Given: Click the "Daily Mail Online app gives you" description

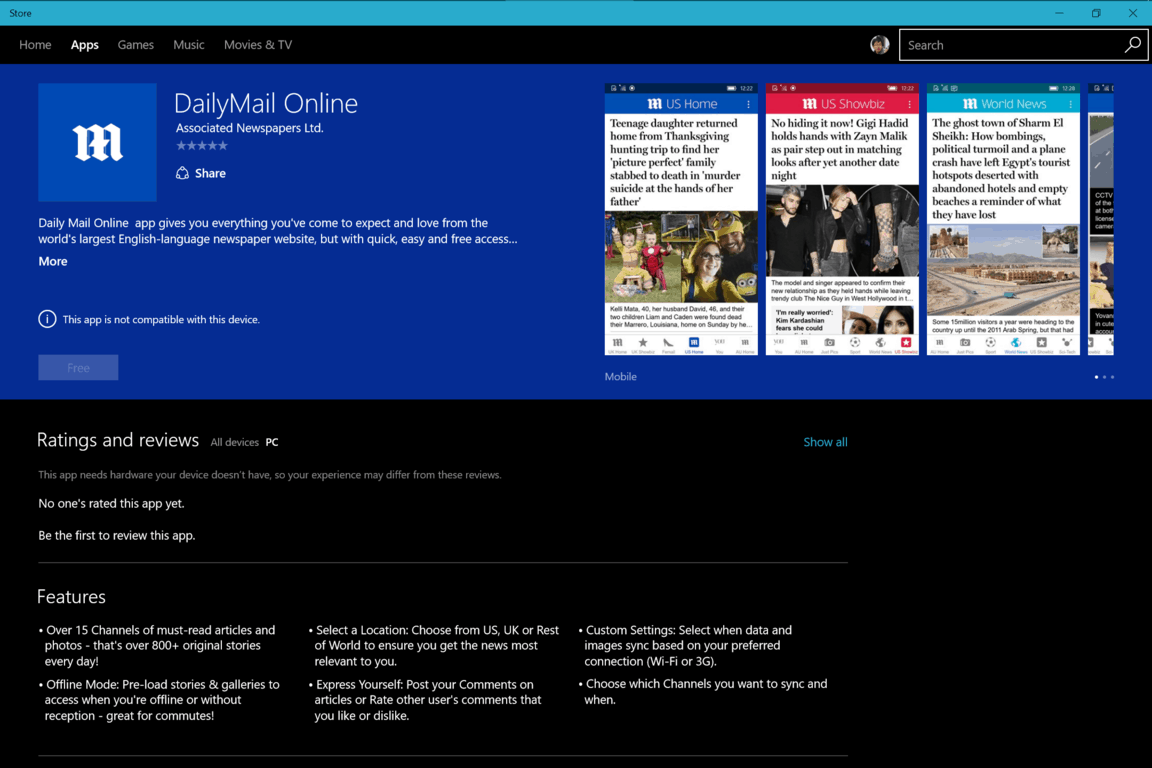Looking at the screenshot, I should pos(278,231).
